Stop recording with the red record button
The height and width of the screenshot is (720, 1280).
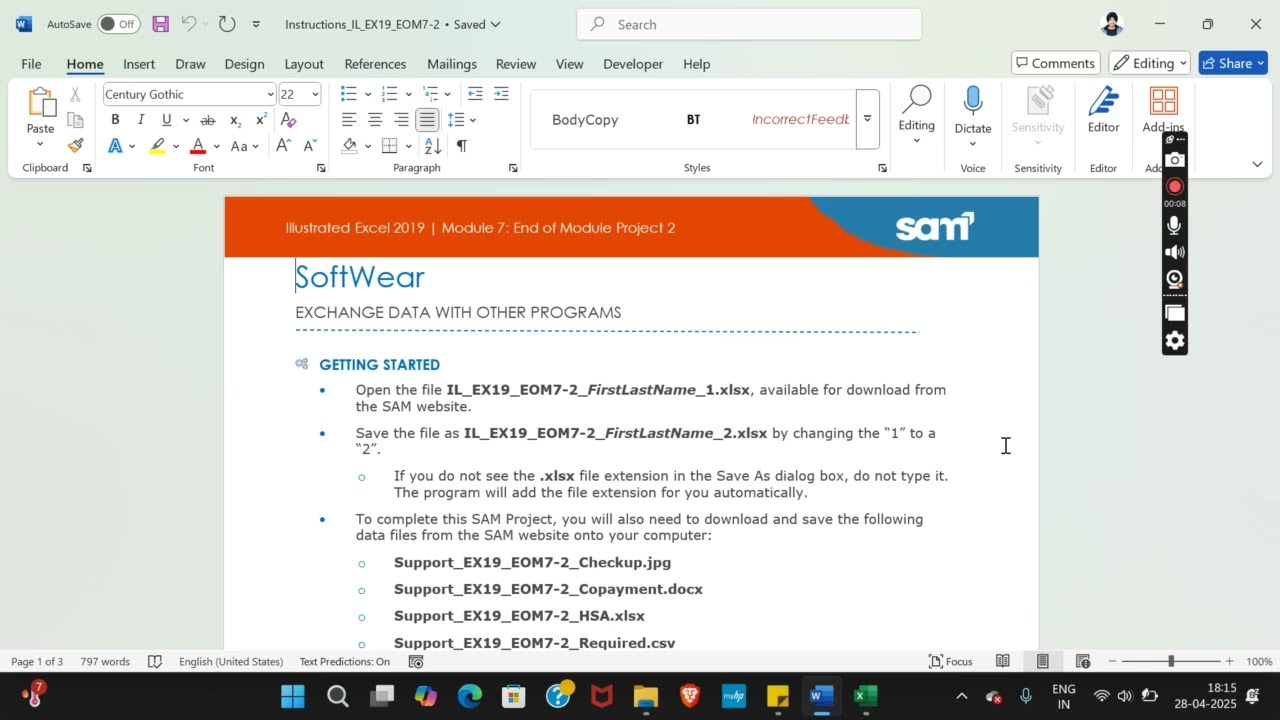(1175, 187)
